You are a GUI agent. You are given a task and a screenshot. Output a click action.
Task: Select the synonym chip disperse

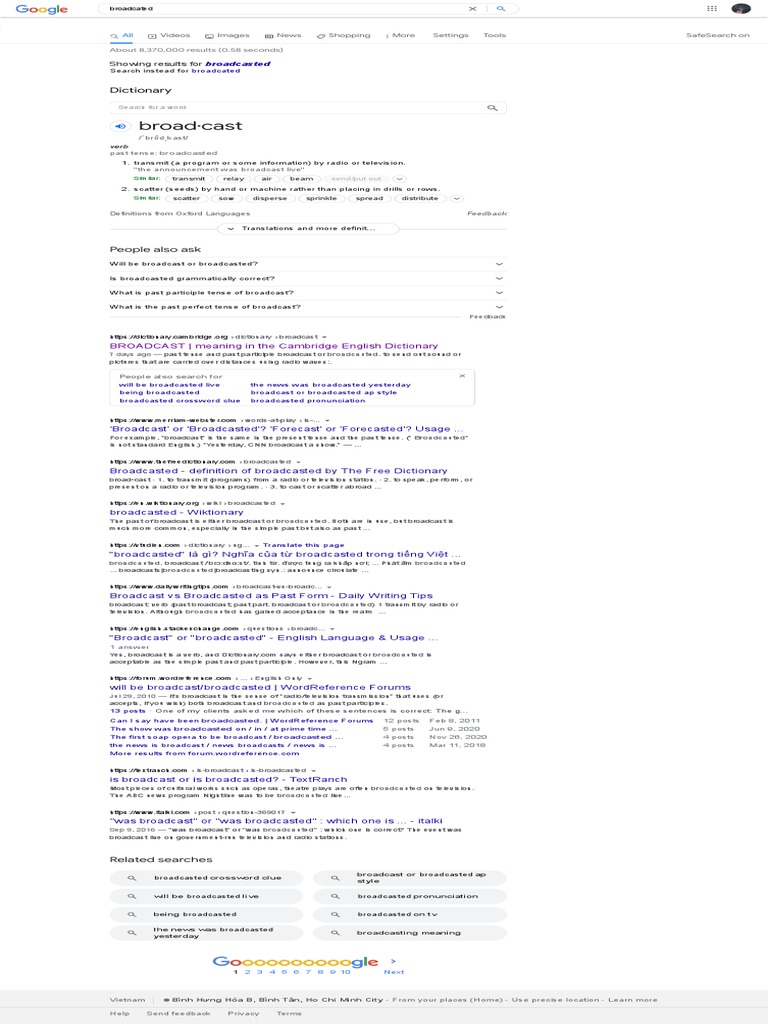click(270, 199)
